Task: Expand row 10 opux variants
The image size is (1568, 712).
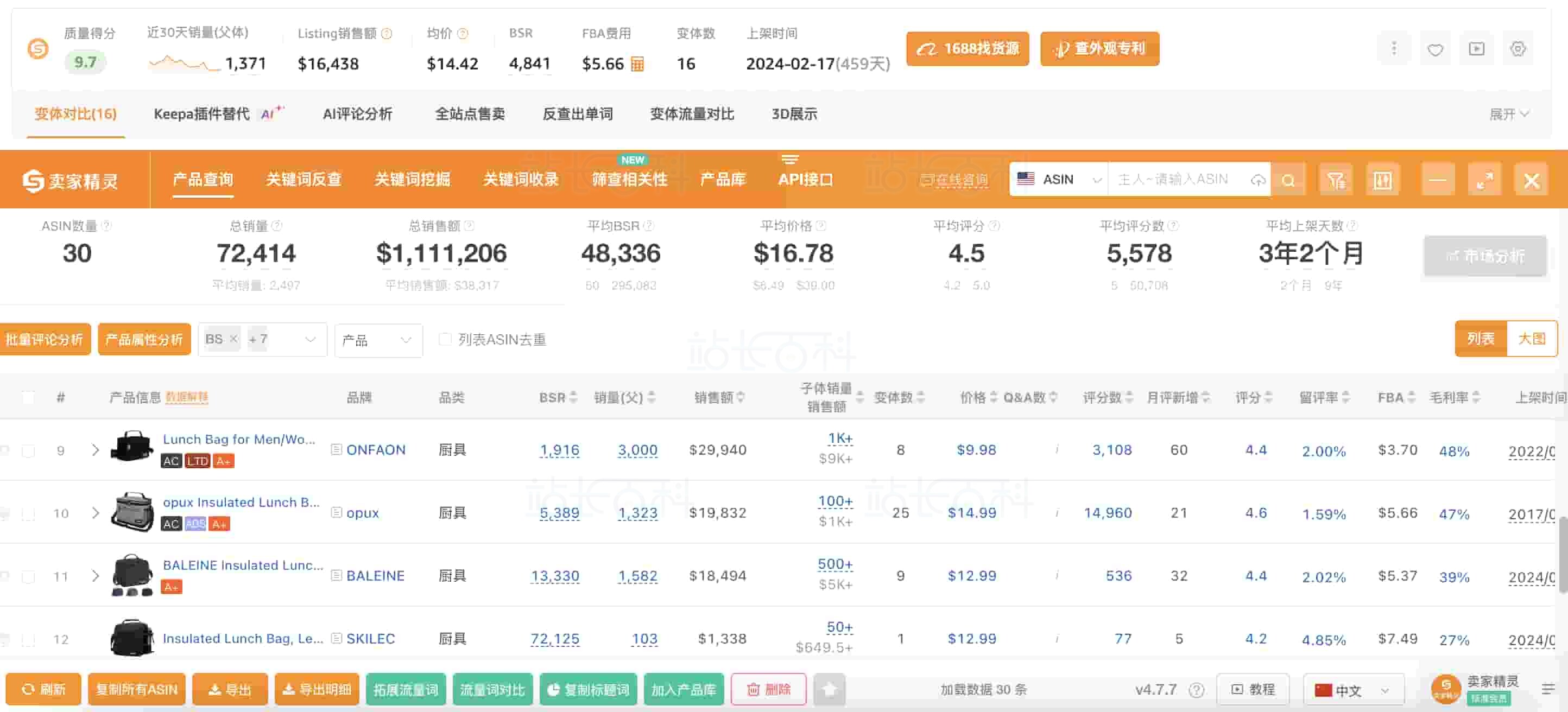Action: 95,512
